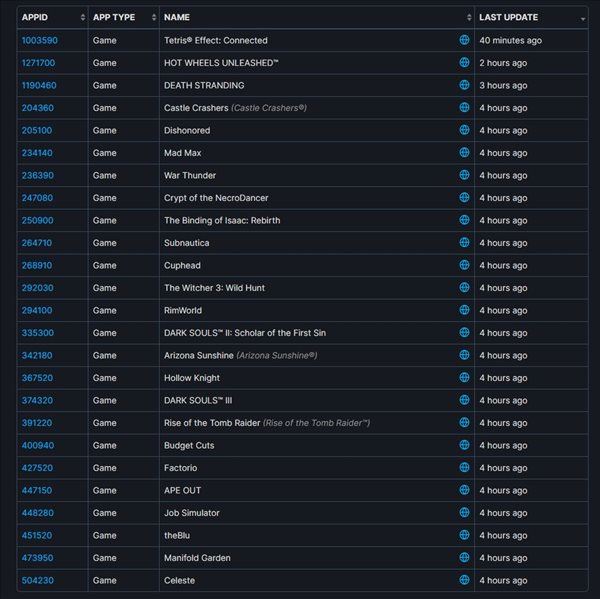The height and width of the screenshot is (599, 600).
Task: Follow the 268910 Cuphead app link
Action: tap(37, 265)
